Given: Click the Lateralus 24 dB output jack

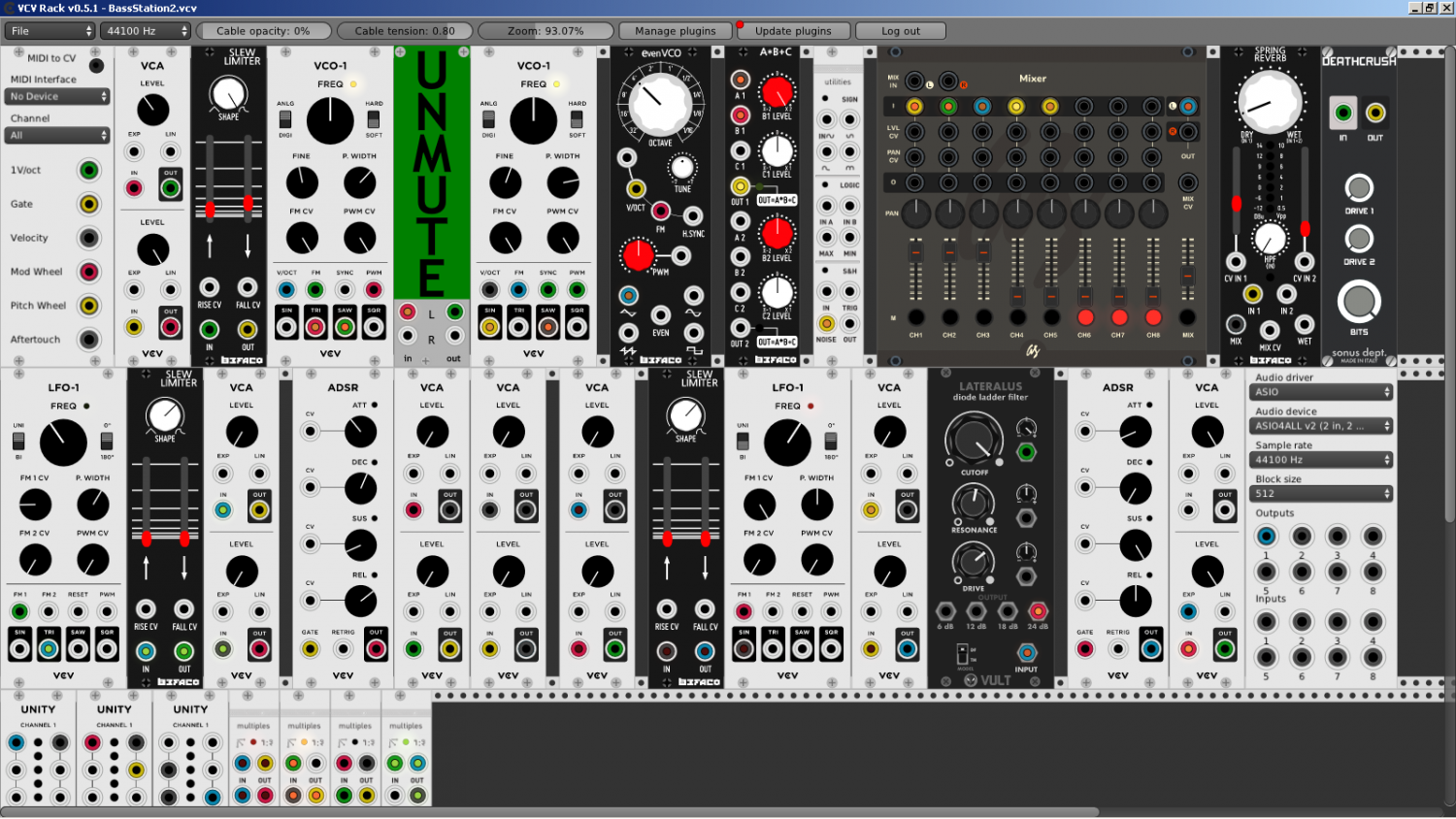Looking at the screenshot, I should [x=1038, y=611].
